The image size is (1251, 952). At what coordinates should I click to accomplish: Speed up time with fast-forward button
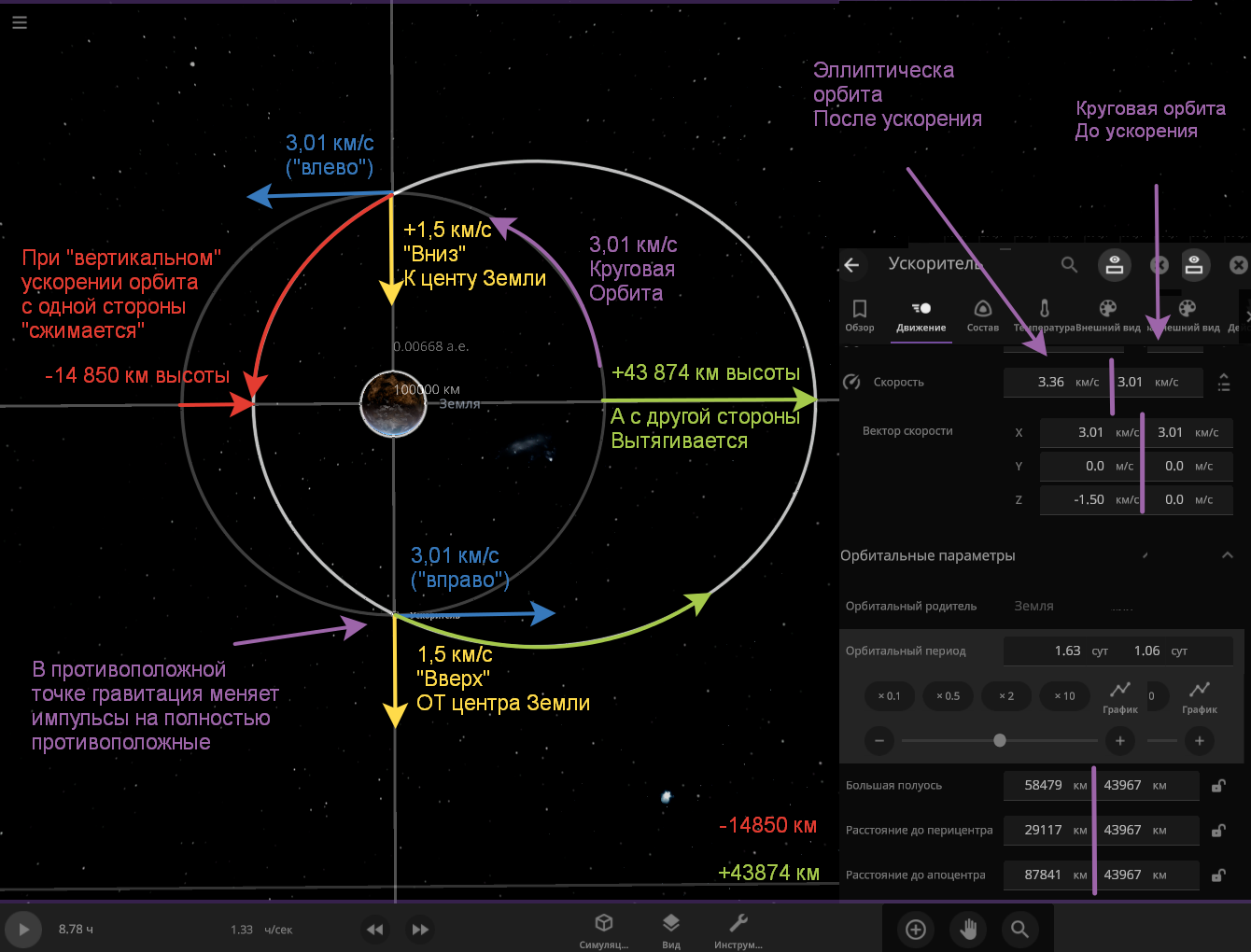coord(420,930)
